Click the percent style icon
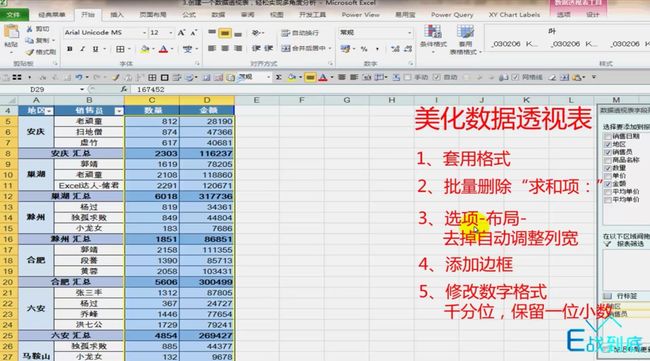The width and height of the screenshot is (650, 361). click(364, 49)
